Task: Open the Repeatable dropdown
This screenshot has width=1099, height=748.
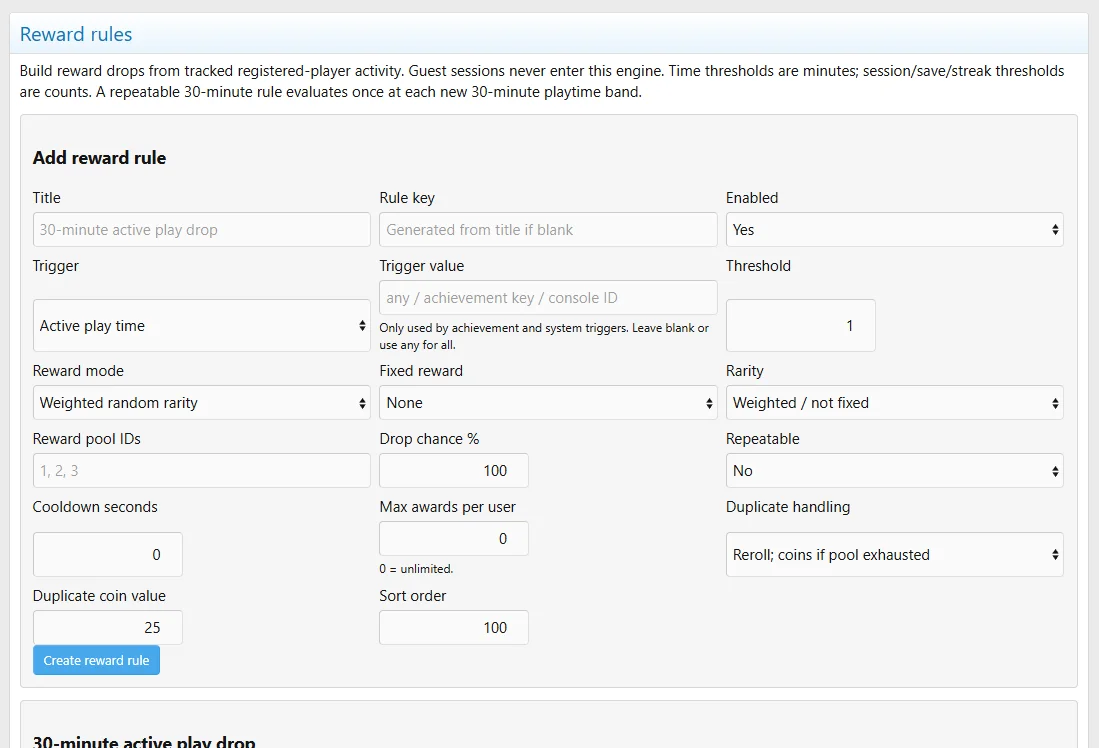Action: pos(894,470)
